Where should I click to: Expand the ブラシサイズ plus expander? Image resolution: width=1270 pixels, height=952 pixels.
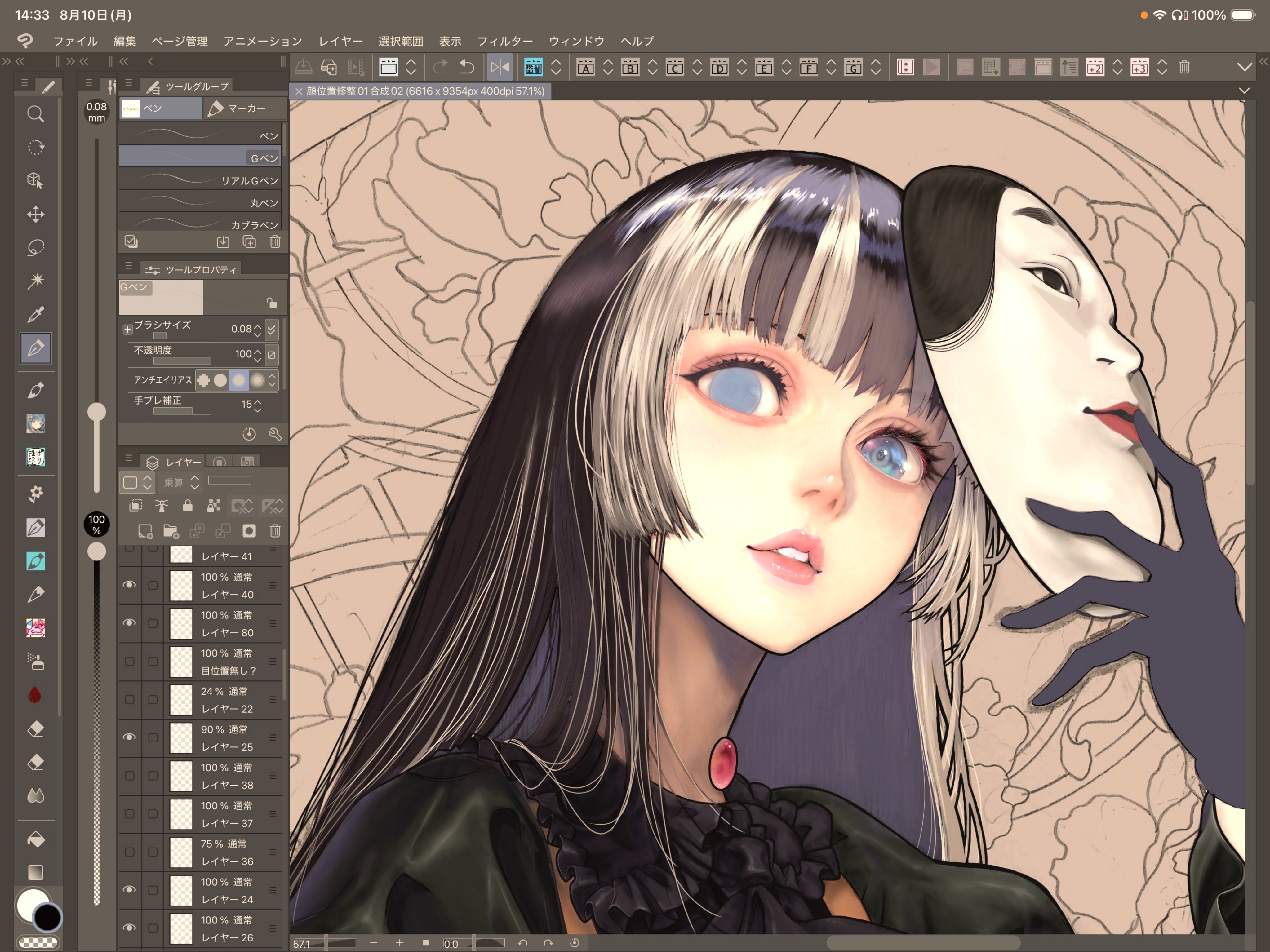[x=127, y=329]
